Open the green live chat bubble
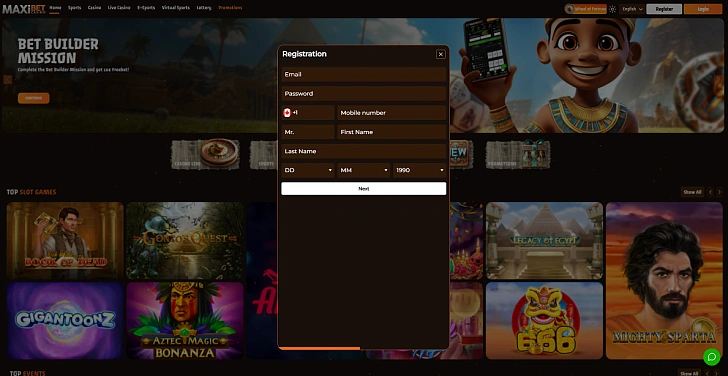 tap(711, 357)
